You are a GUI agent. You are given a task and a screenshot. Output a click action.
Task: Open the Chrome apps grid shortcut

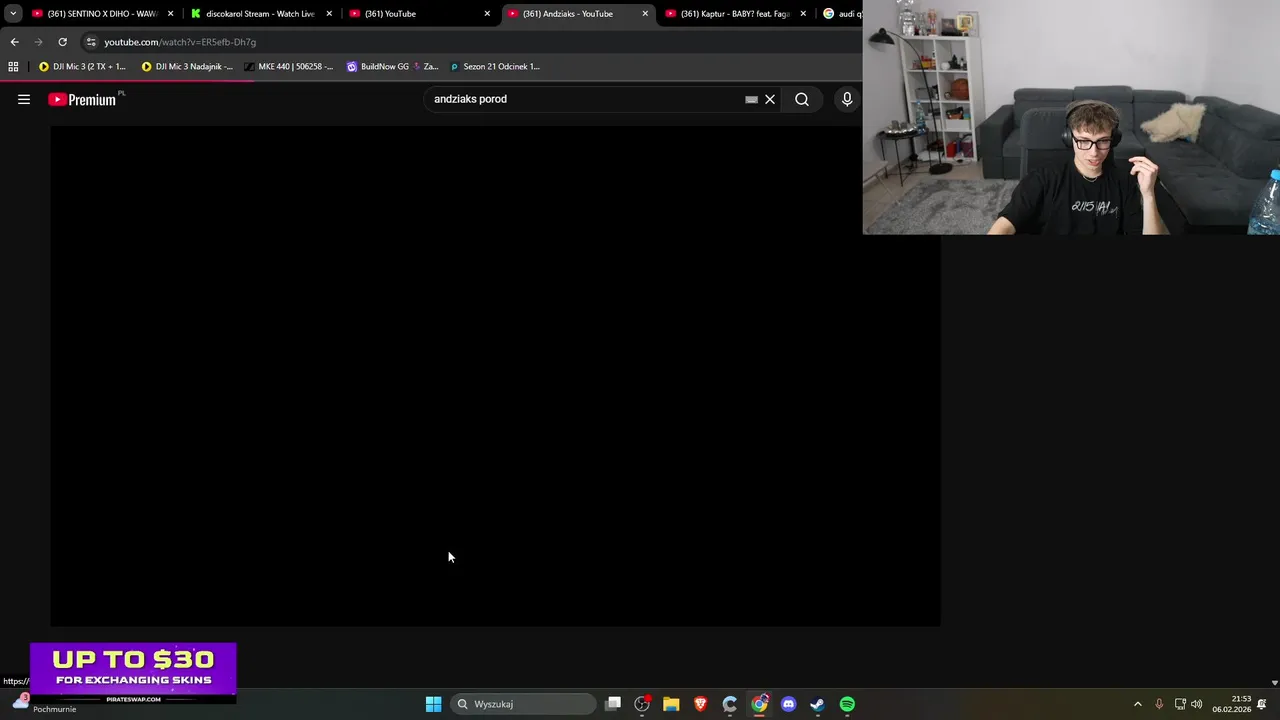coord(13,66)
